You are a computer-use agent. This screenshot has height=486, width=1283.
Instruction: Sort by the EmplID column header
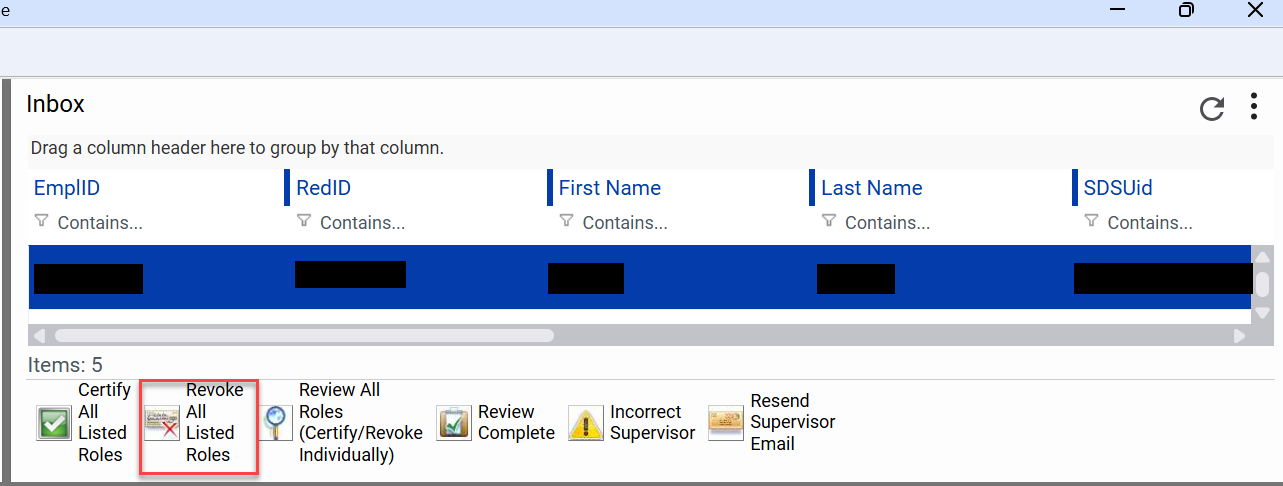point(67,188)
